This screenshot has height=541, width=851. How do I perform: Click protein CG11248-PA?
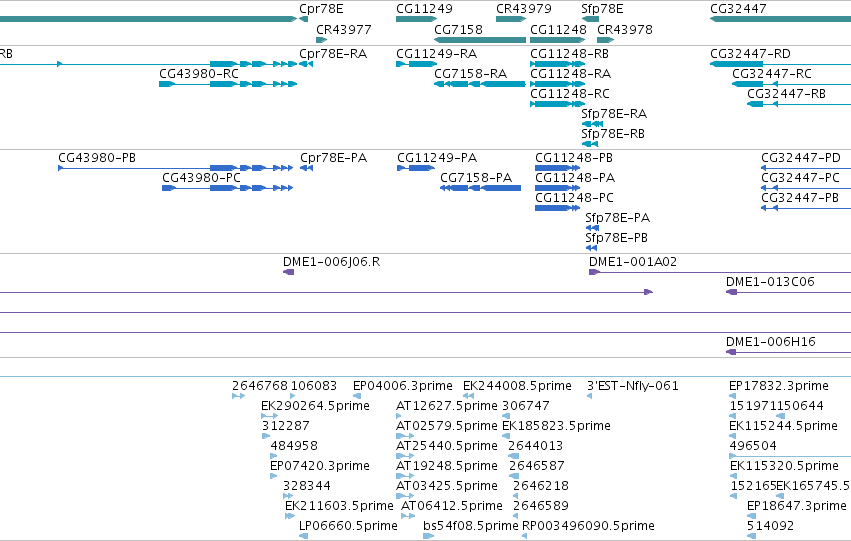[x=575, y=178]
